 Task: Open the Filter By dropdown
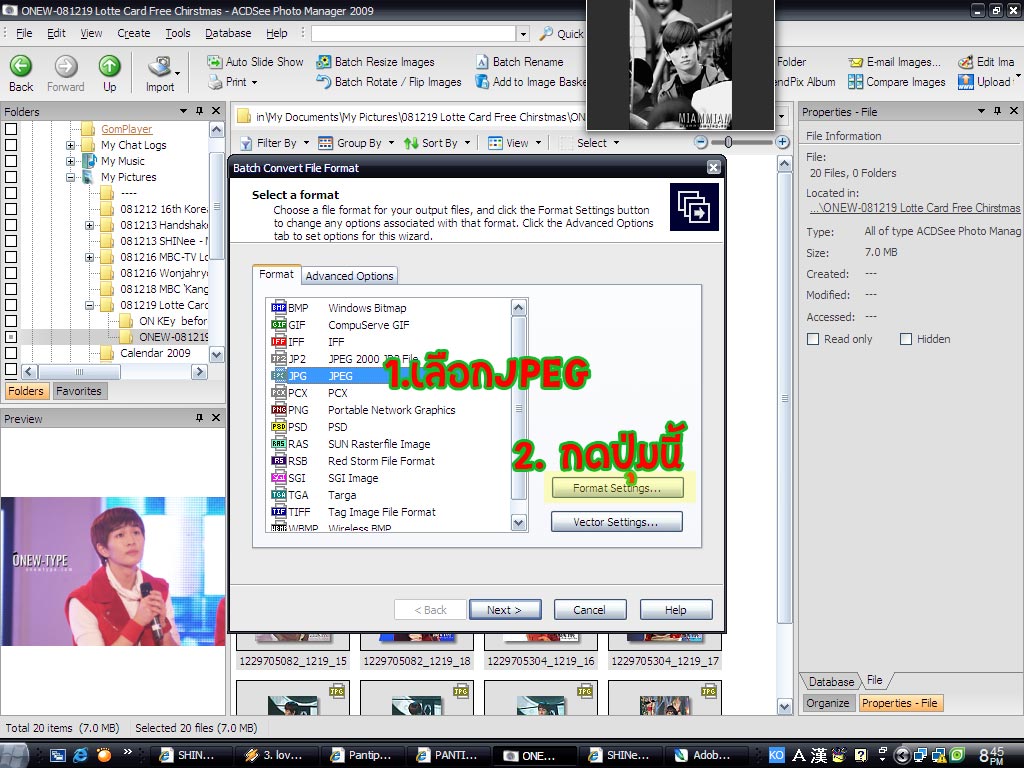point(274,143)
